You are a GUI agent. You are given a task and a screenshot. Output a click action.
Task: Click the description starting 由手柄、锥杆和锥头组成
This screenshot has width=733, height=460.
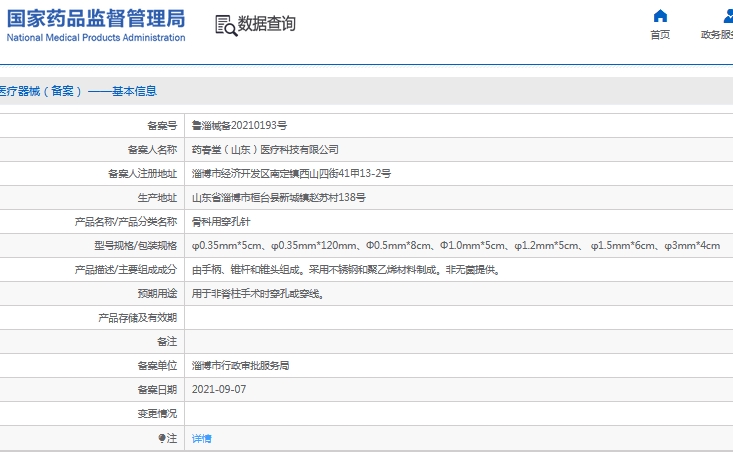346,270
